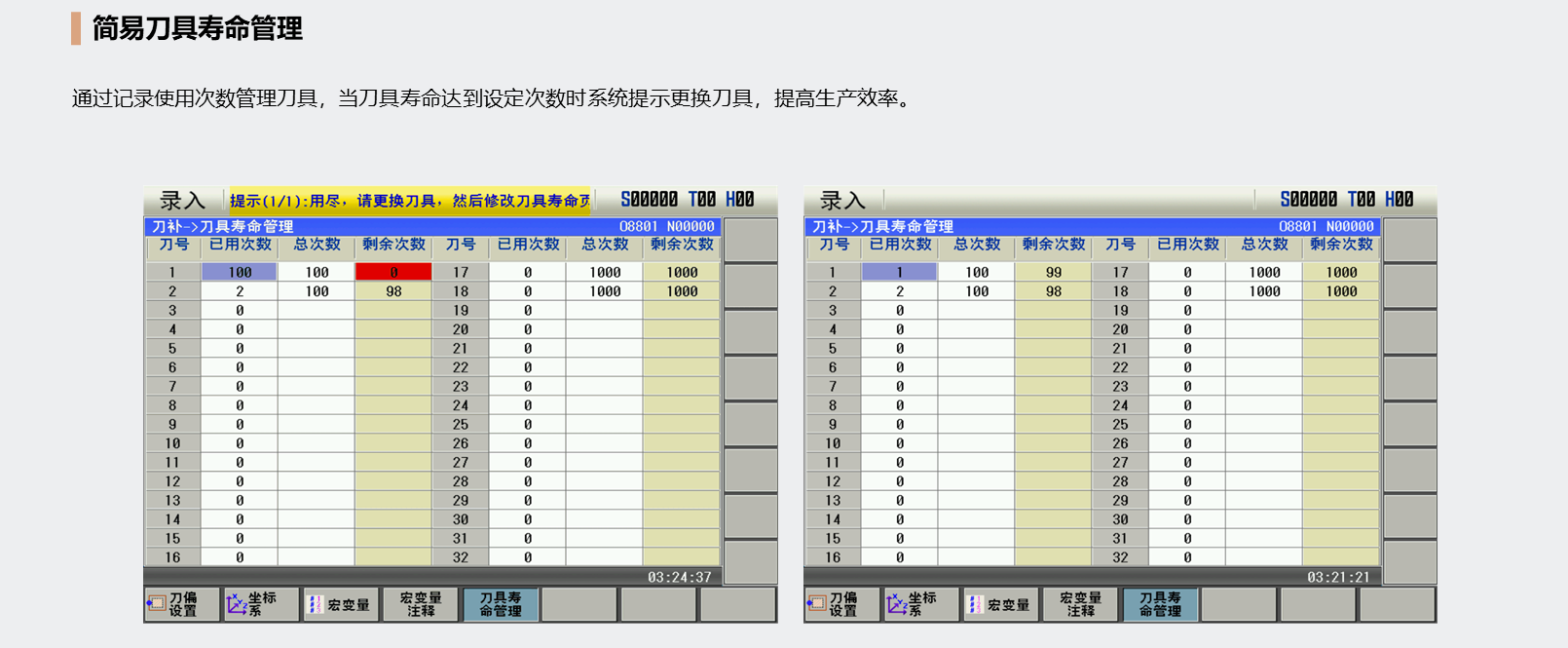Click the 录入 mode label in left screen
Screen dimensions: 1568x648
click(183, 201)
